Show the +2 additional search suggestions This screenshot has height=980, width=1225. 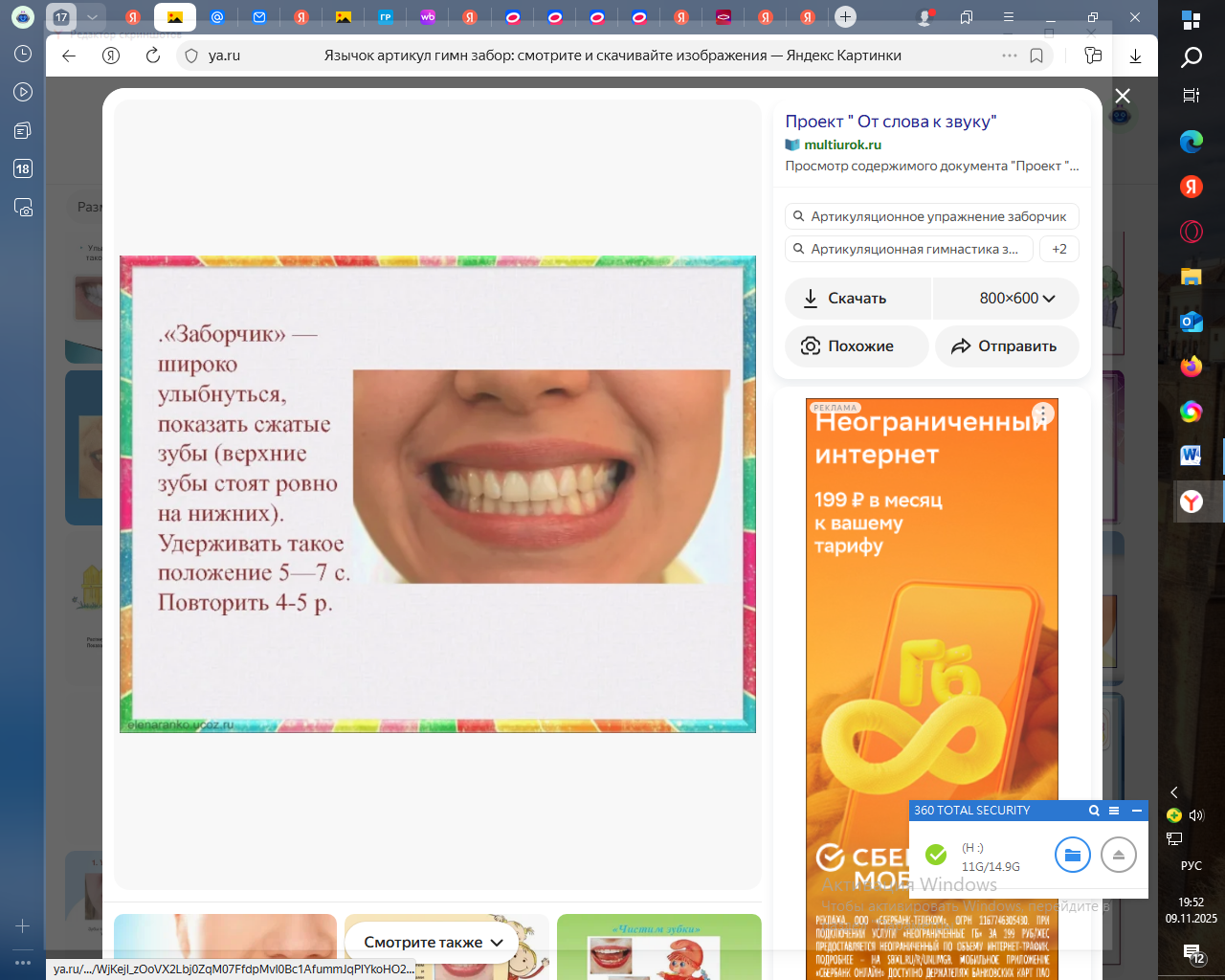(x=1058, y=249)
